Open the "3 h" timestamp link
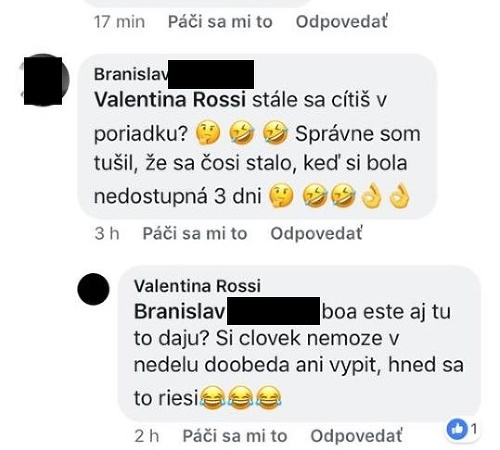The height and width of the screenshot is (450, 500). (x=107, y=233)
